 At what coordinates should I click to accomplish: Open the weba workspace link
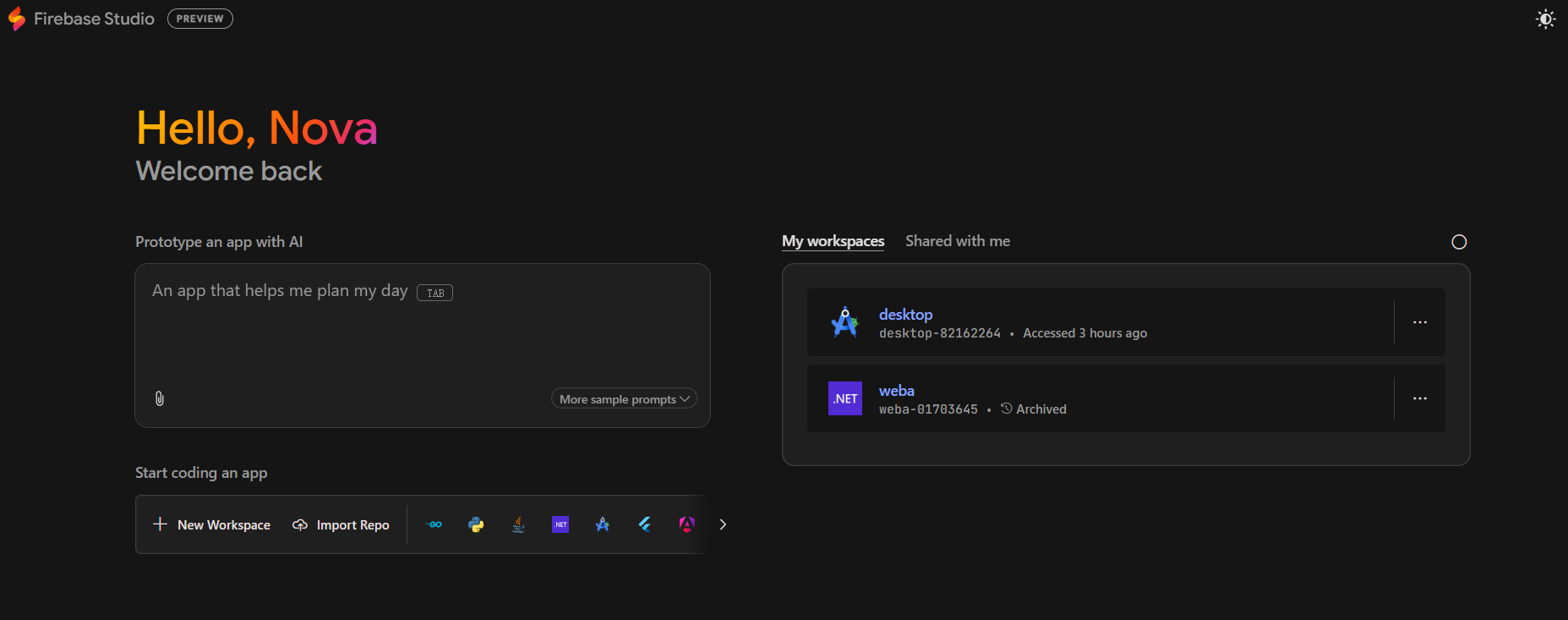click(896, 390)
